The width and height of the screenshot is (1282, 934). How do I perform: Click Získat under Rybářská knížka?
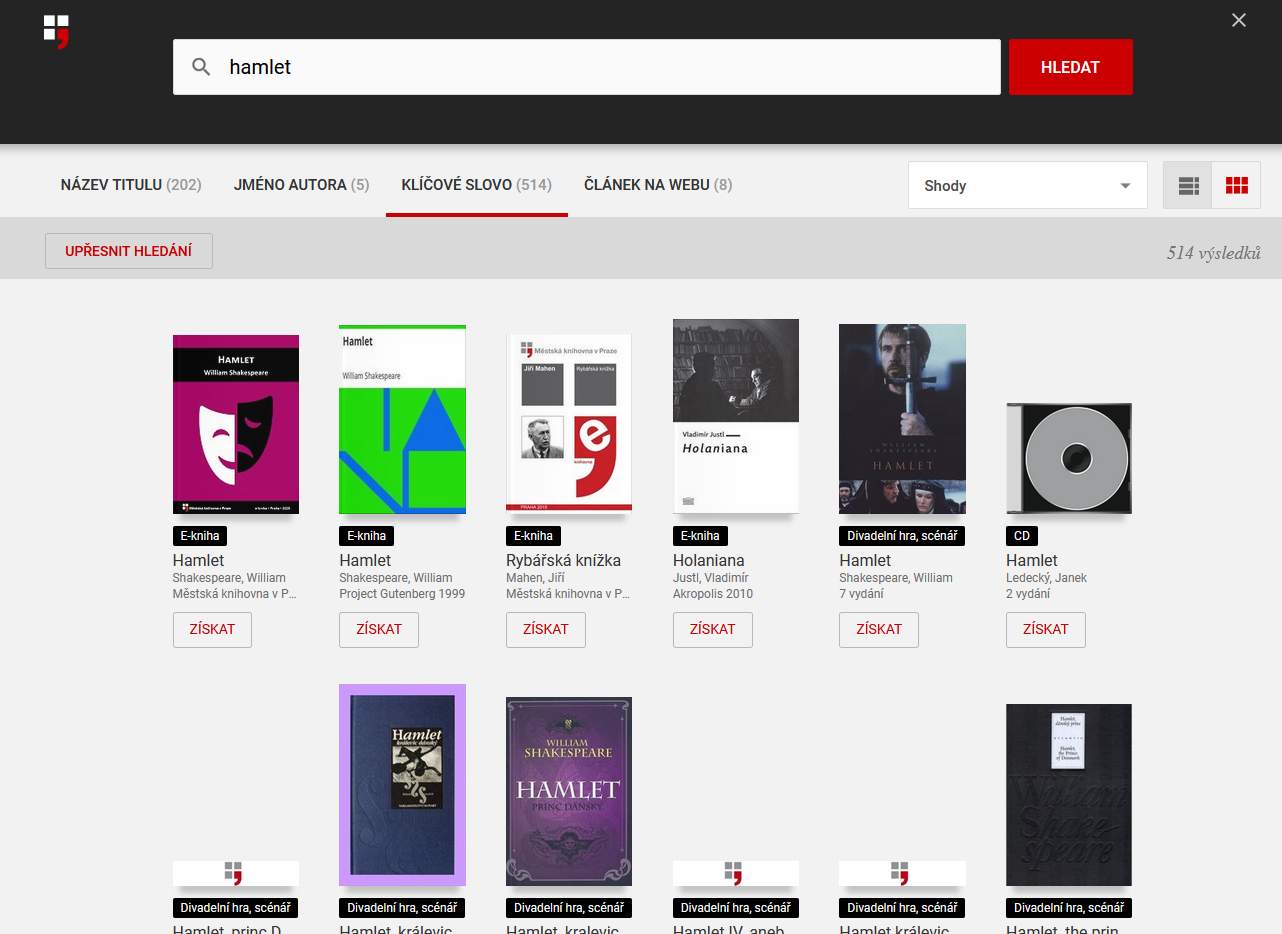coord(545,630)
